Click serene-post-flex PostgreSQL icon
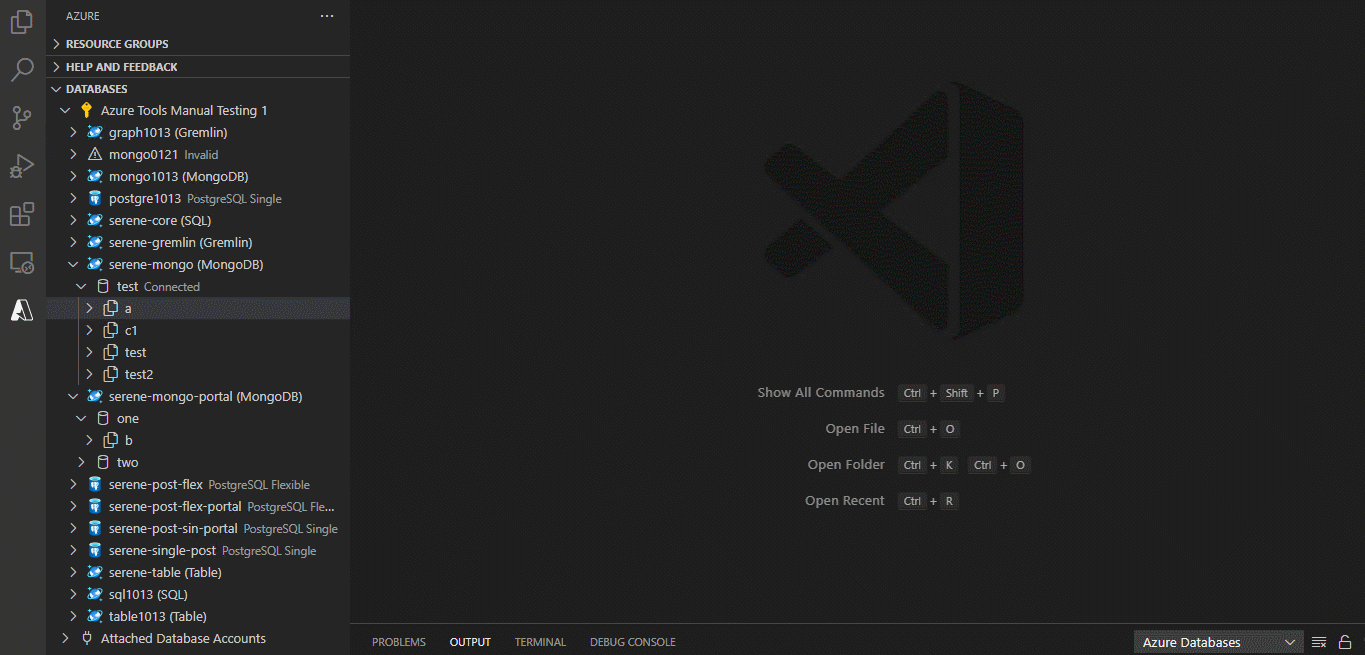 click(95, 484)
